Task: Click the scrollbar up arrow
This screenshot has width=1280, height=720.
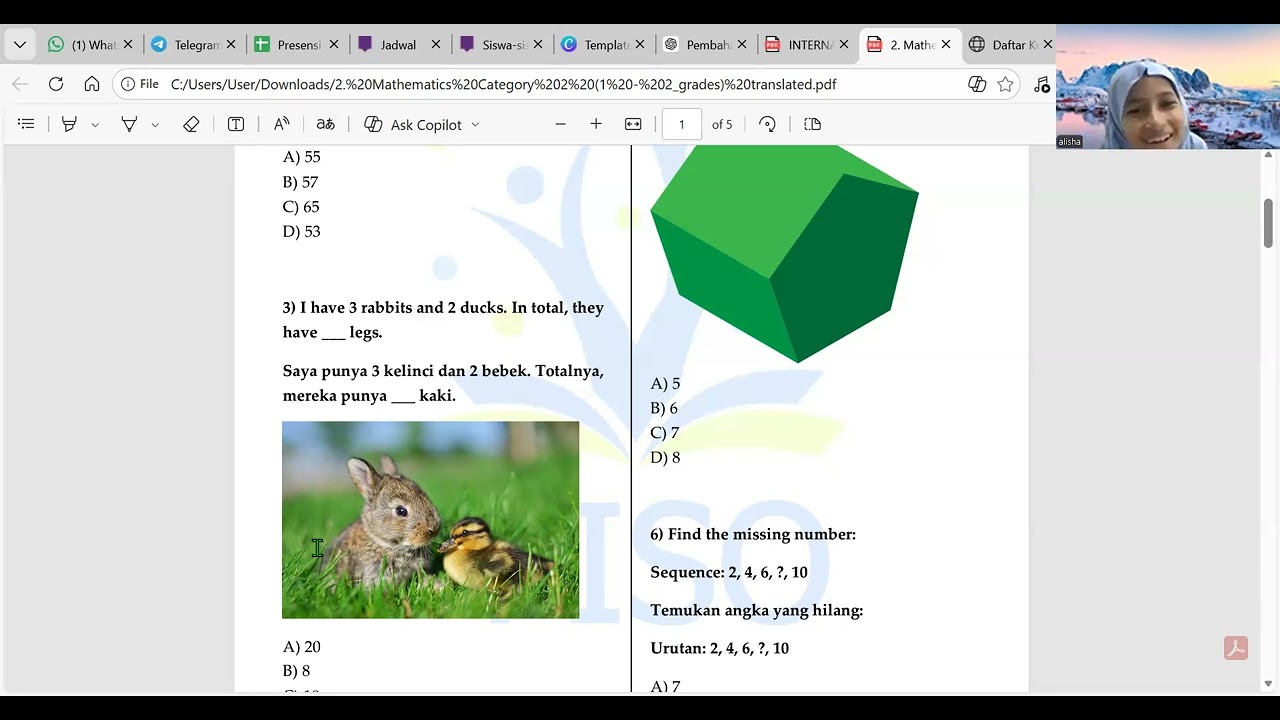Action: tap(1268, 155)
